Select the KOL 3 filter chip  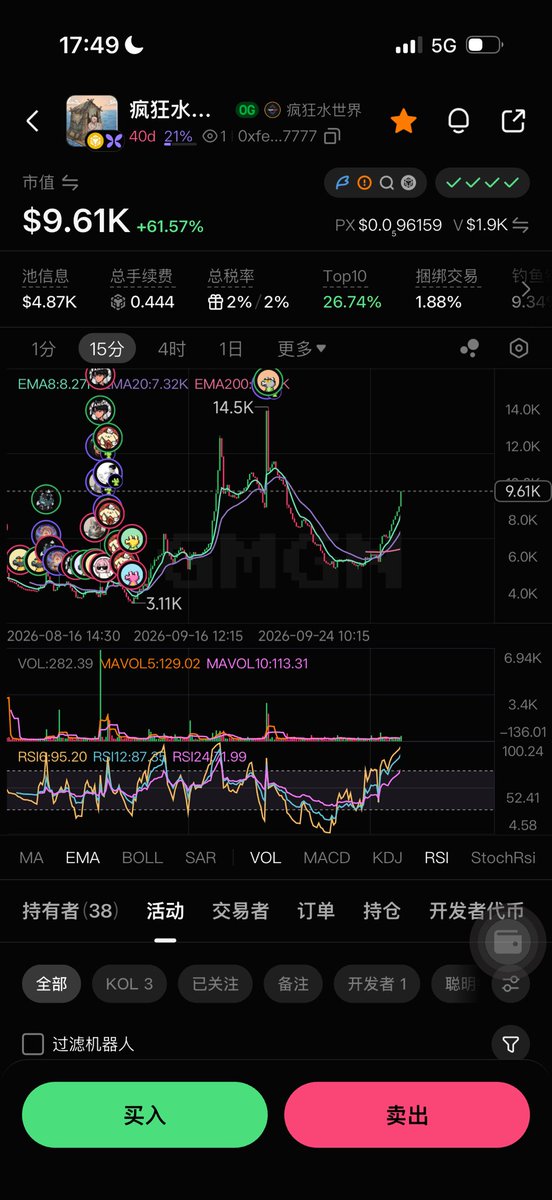(x=130, y=984)
